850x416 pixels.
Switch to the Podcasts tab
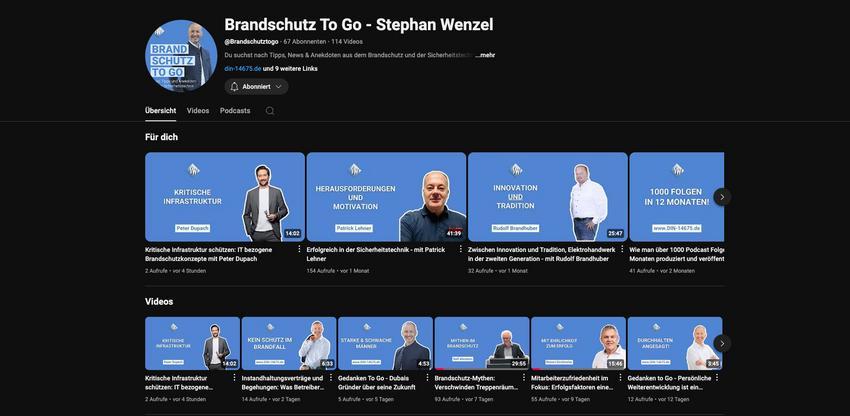235,111
